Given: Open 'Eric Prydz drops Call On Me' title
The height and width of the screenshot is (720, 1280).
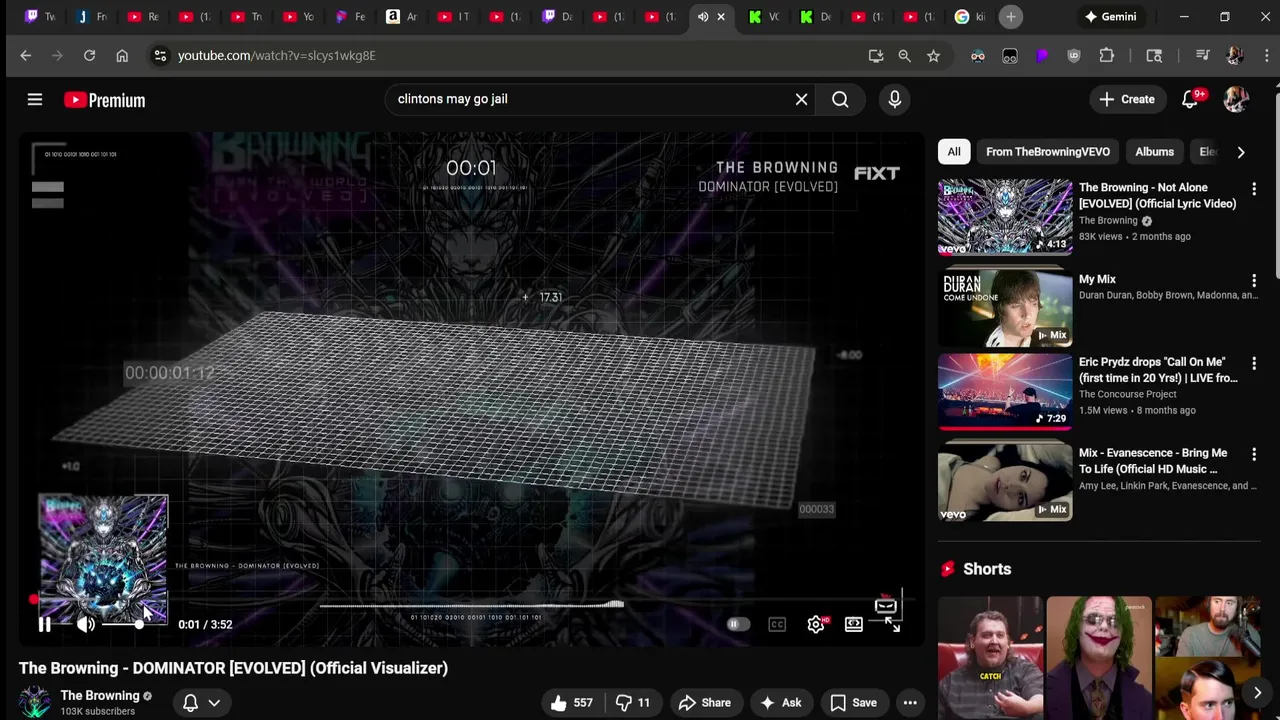Looking at the screenshot, I should coord(1158,370).
